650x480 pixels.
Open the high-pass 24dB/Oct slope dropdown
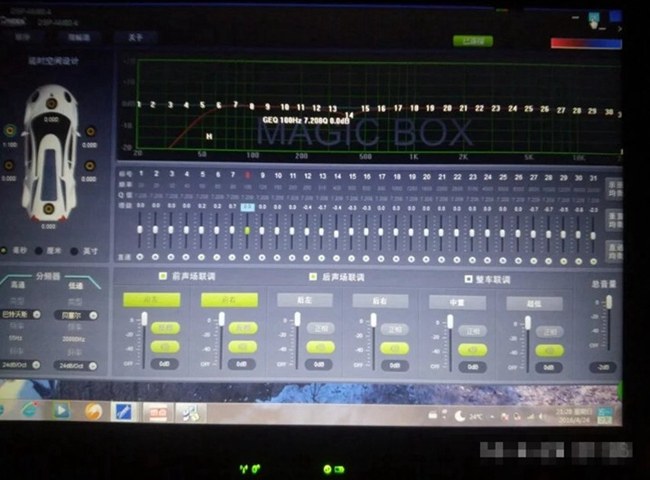(x=20, y=365)
